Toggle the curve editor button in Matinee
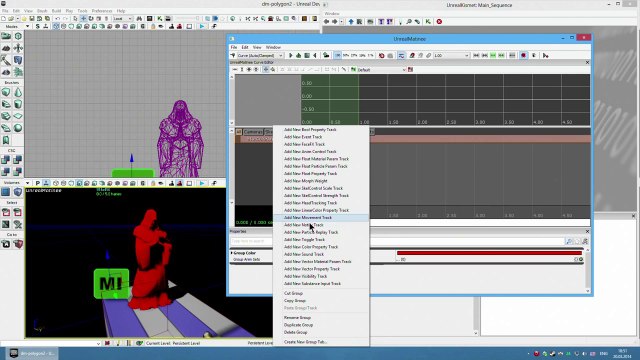This screenshot has height=360, width=640. tap(401, 56)
